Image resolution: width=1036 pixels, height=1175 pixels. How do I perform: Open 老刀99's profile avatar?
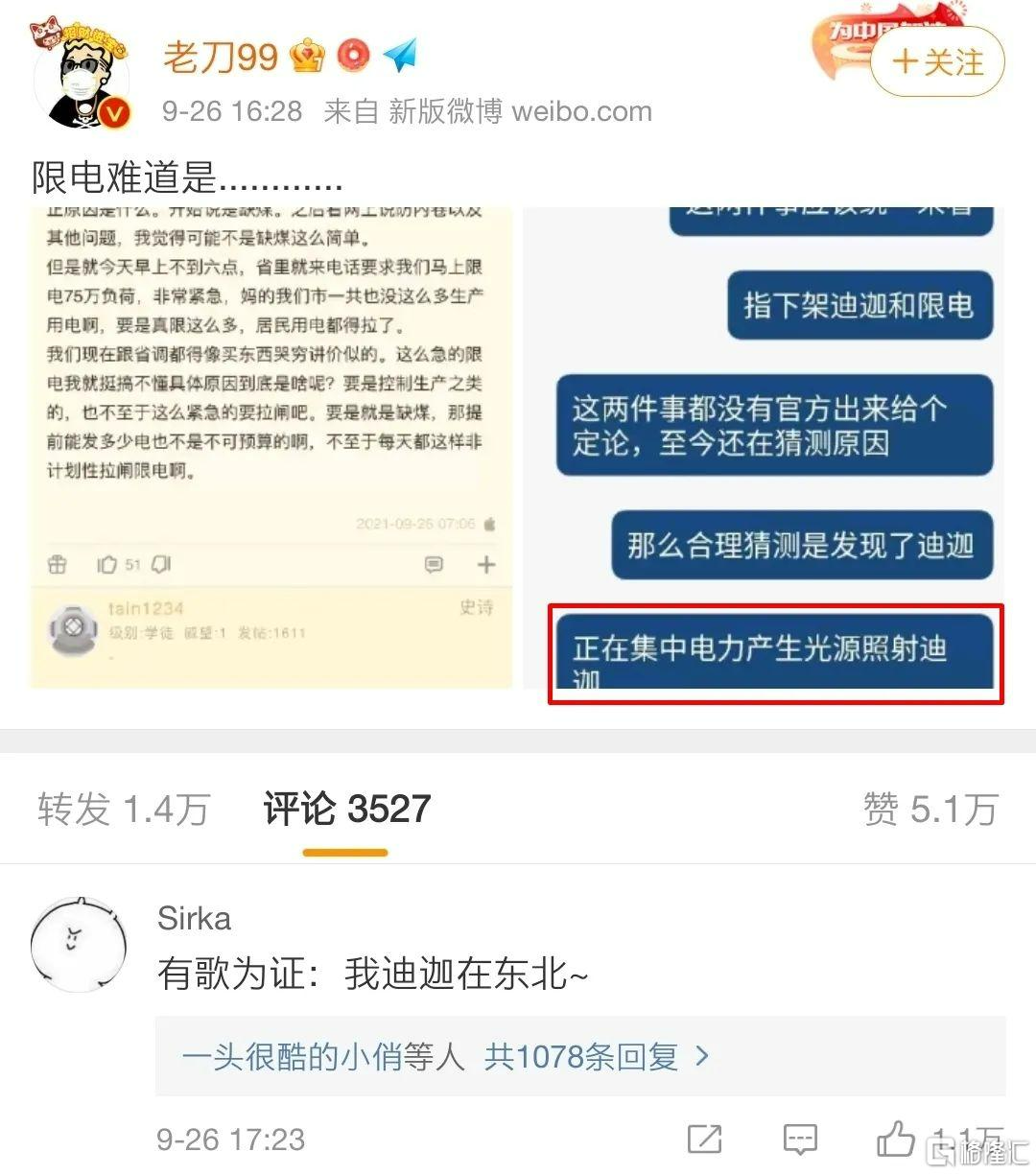click(x=82, y=77)
